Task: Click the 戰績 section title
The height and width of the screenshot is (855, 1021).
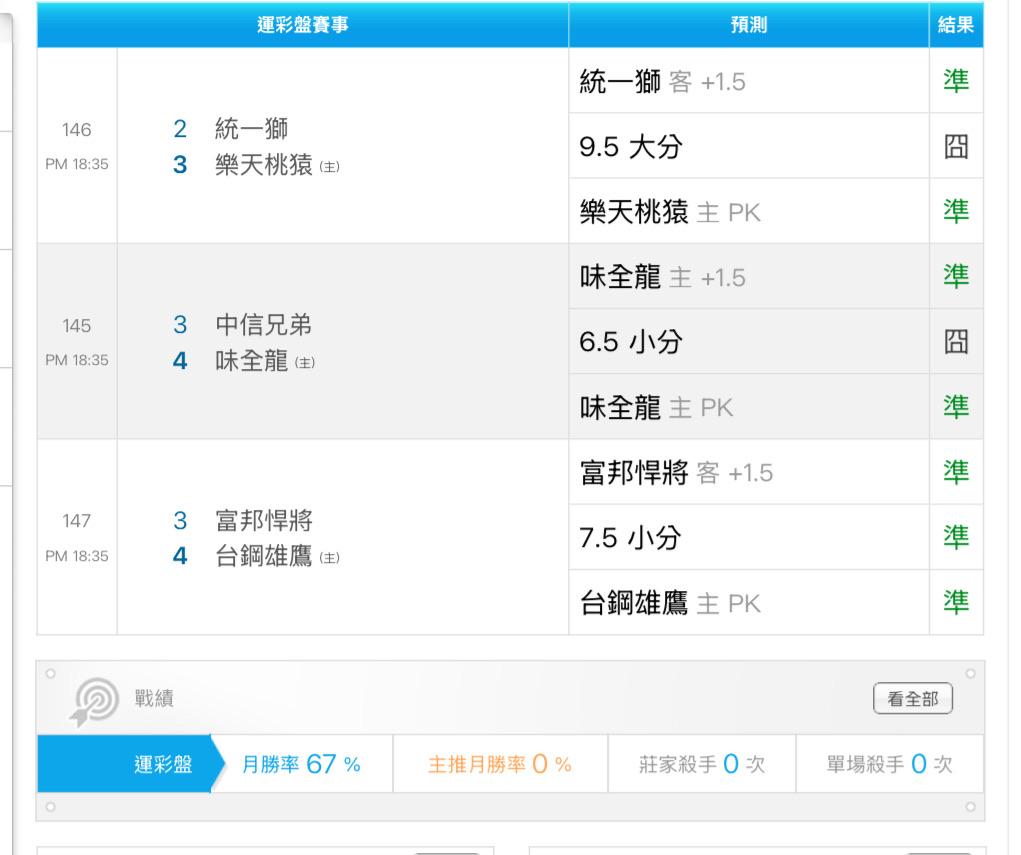Action: [x=154, y=699]
